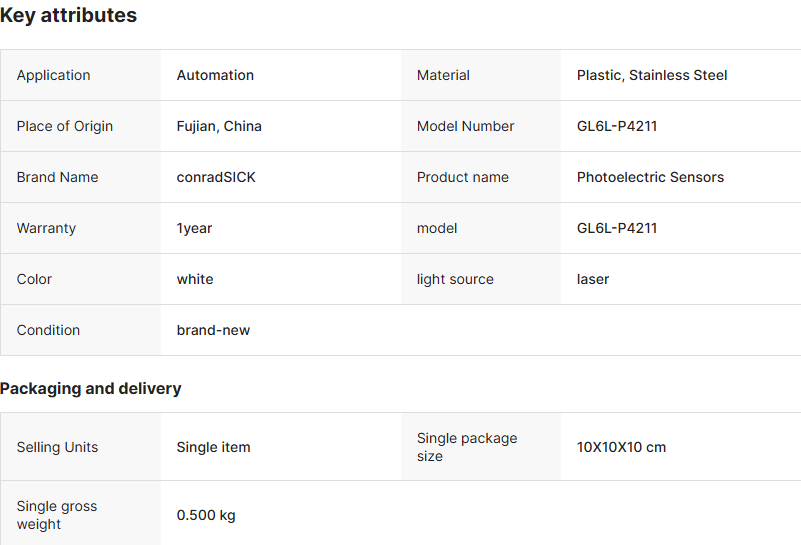
Task: Click the brand-new condition value
Action: 213,330
